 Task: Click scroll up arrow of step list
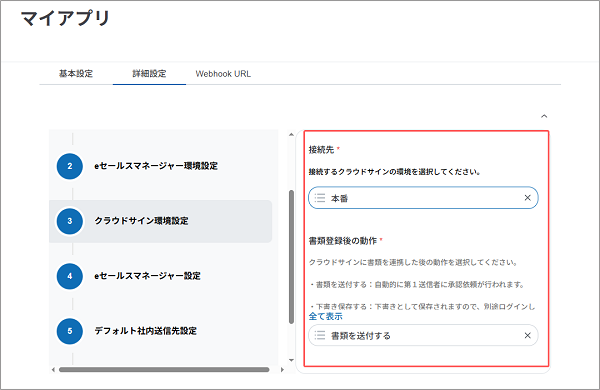point(292,134)
